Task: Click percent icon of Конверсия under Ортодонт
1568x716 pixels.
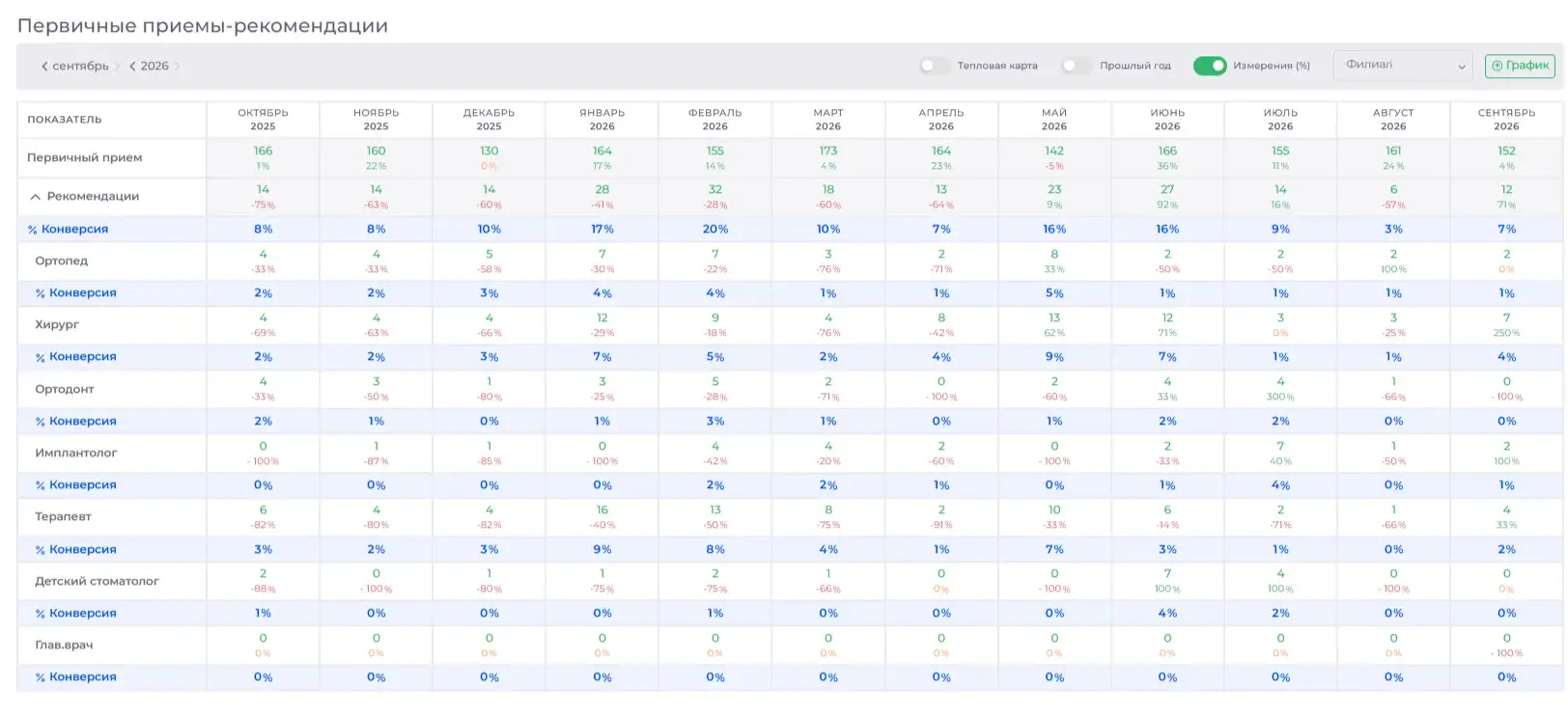Action: click(40, 422)
